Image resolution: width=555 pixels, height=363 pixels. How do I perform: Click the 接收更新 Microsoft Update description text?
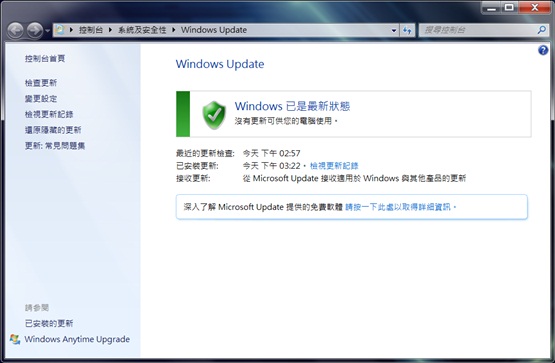pos(354,178)
